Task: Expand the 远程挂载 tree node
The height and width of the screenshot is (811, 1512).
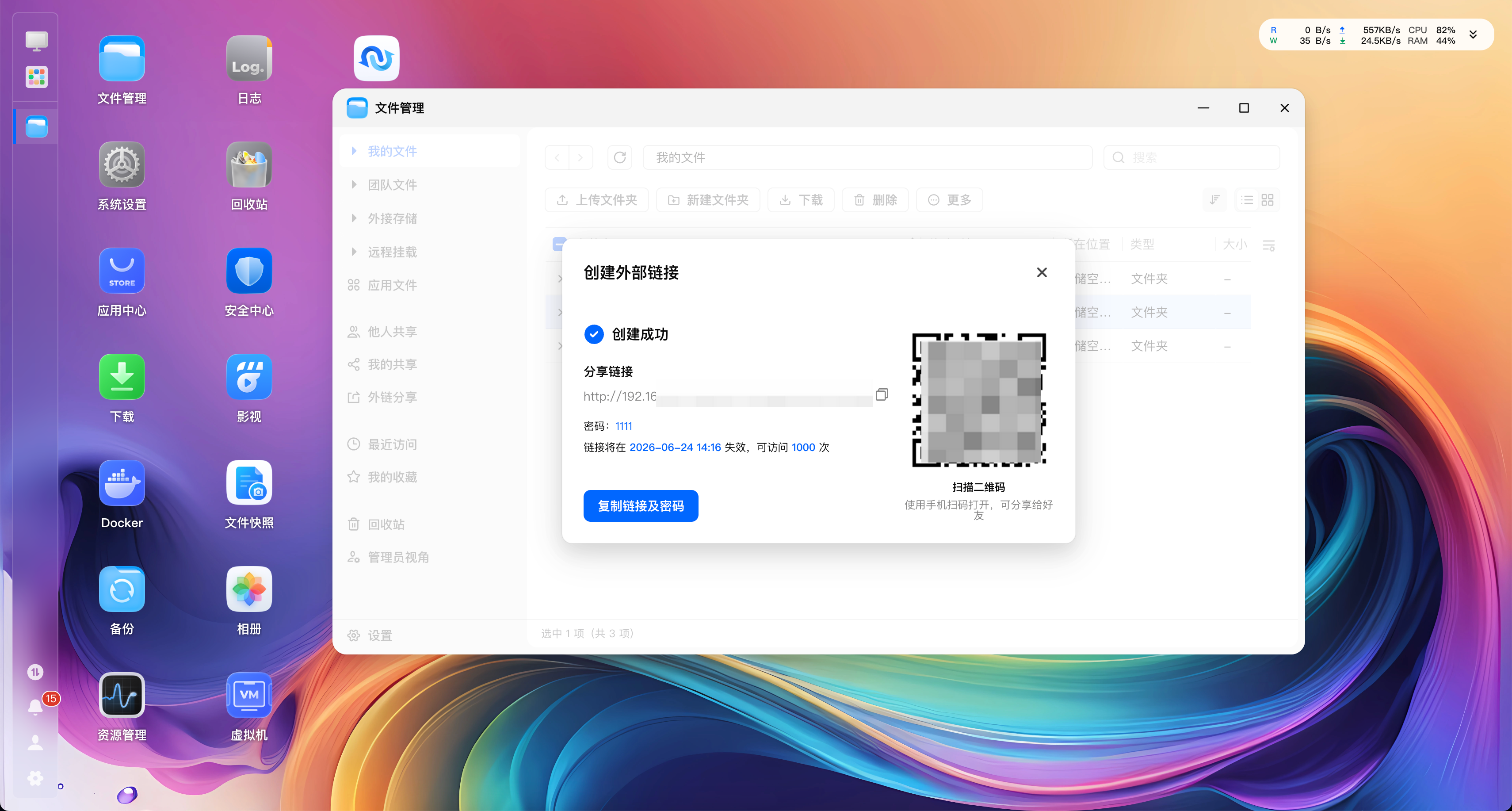Action: tap(354, 251)
